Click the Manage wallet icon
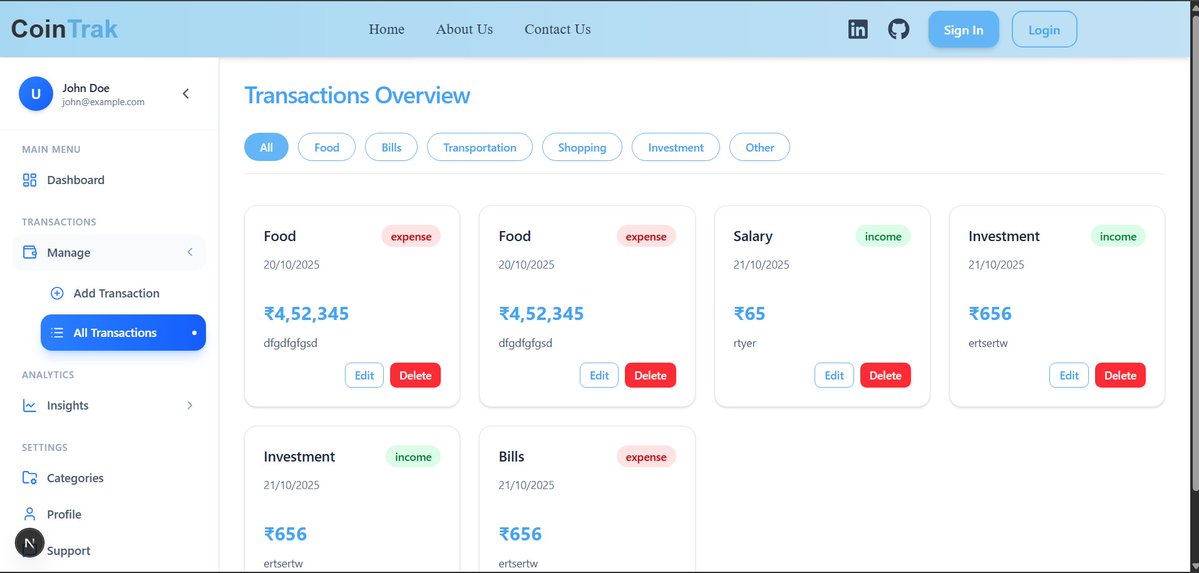Viewport: 1199px width, 573px height. pos(30,252)
